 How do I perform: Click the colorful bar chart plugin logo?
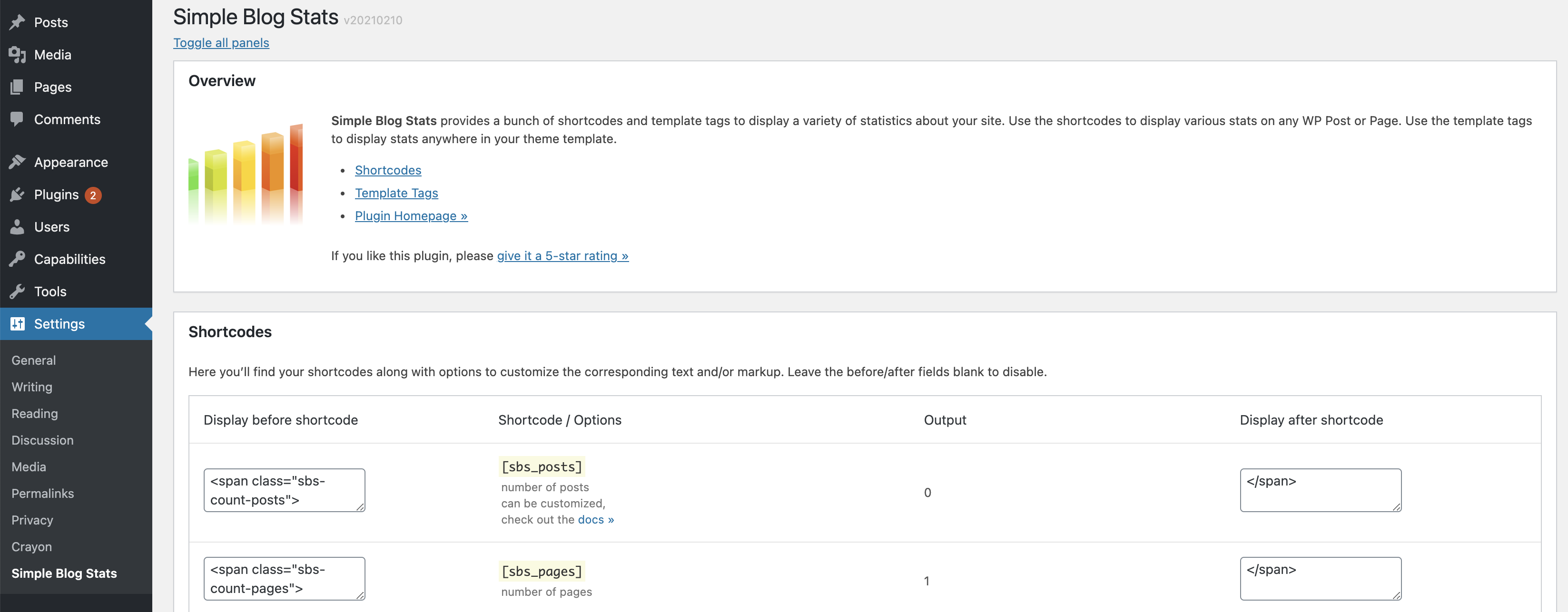pyautogui.click(x=246, y=174)
